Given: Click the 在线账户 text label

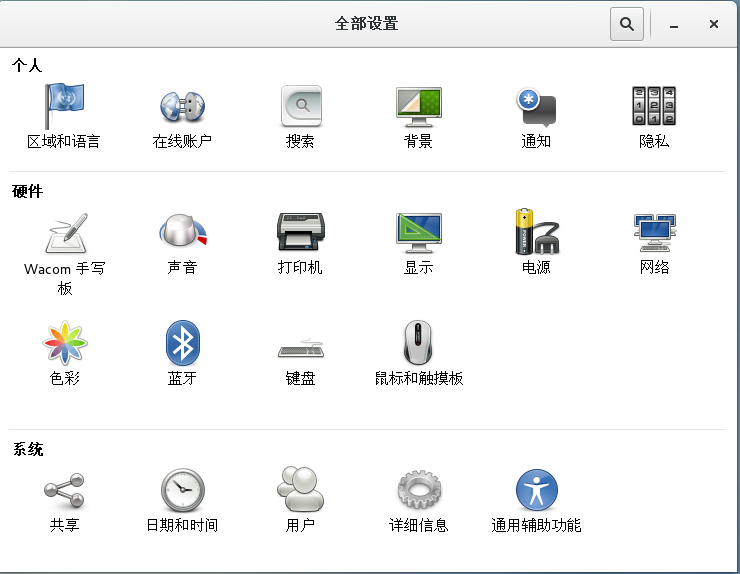Looking at the screenshot, I should 182,141.
